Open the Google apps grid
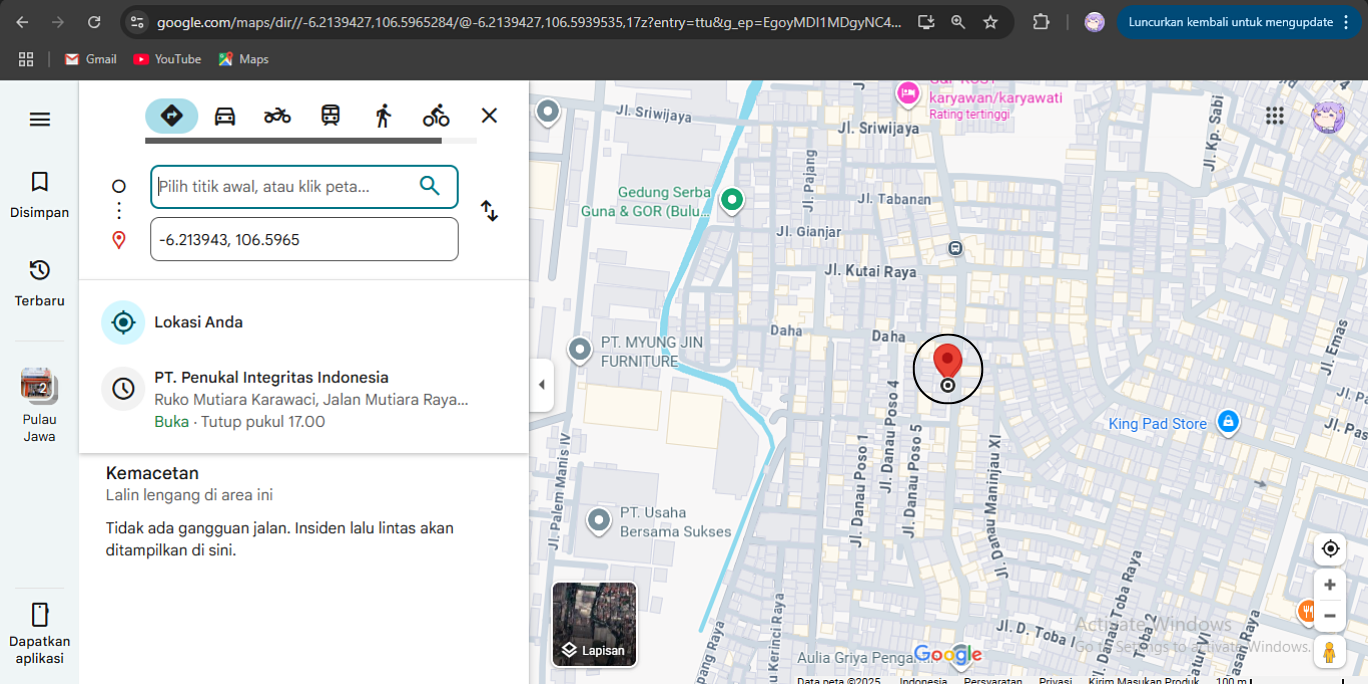Image resolution: width=1368 pixels, height=684 pixels. coord(1274,116)
